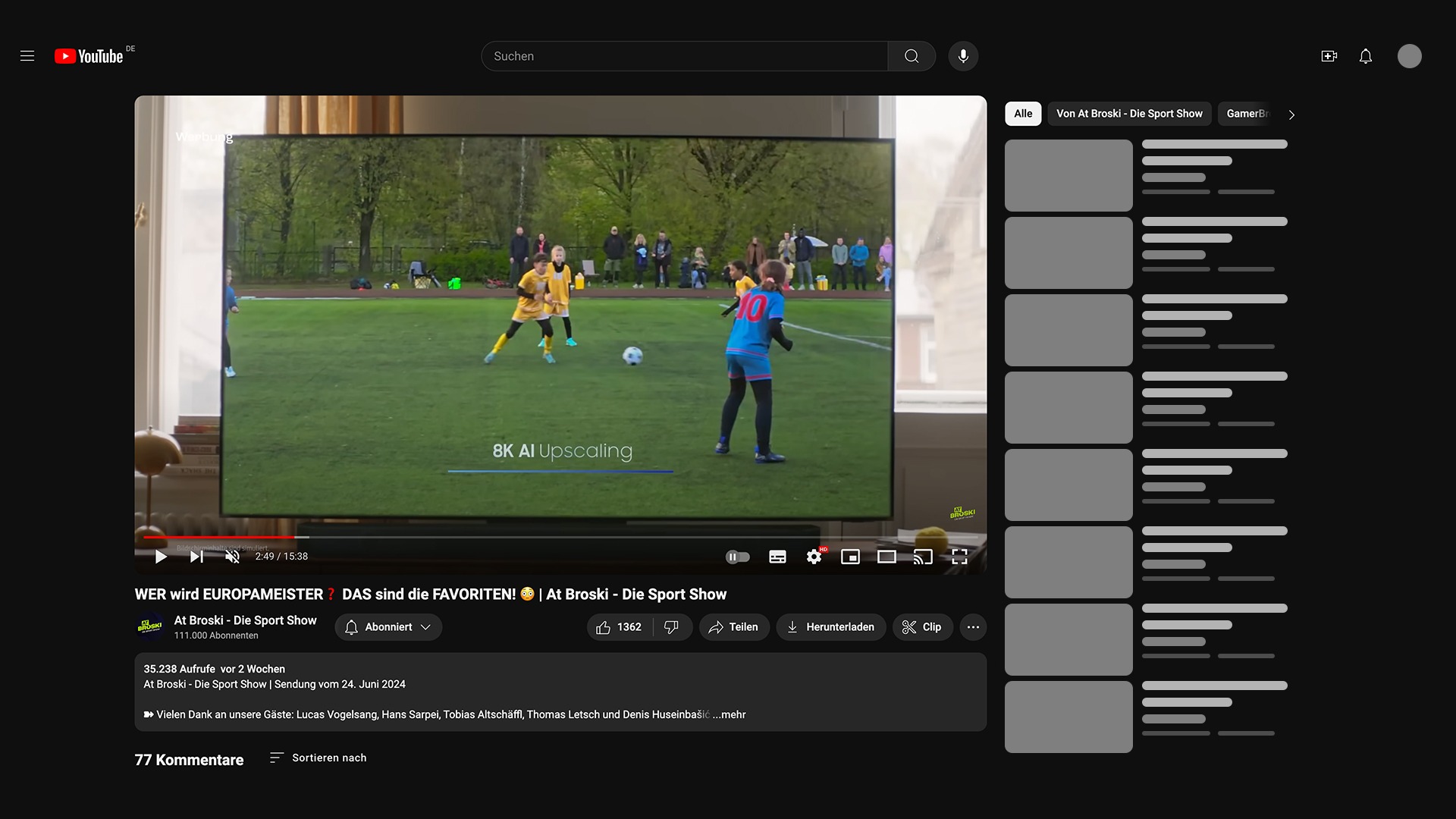Switch to theater mode
The image size is (1456, 819).
[886, 557]
